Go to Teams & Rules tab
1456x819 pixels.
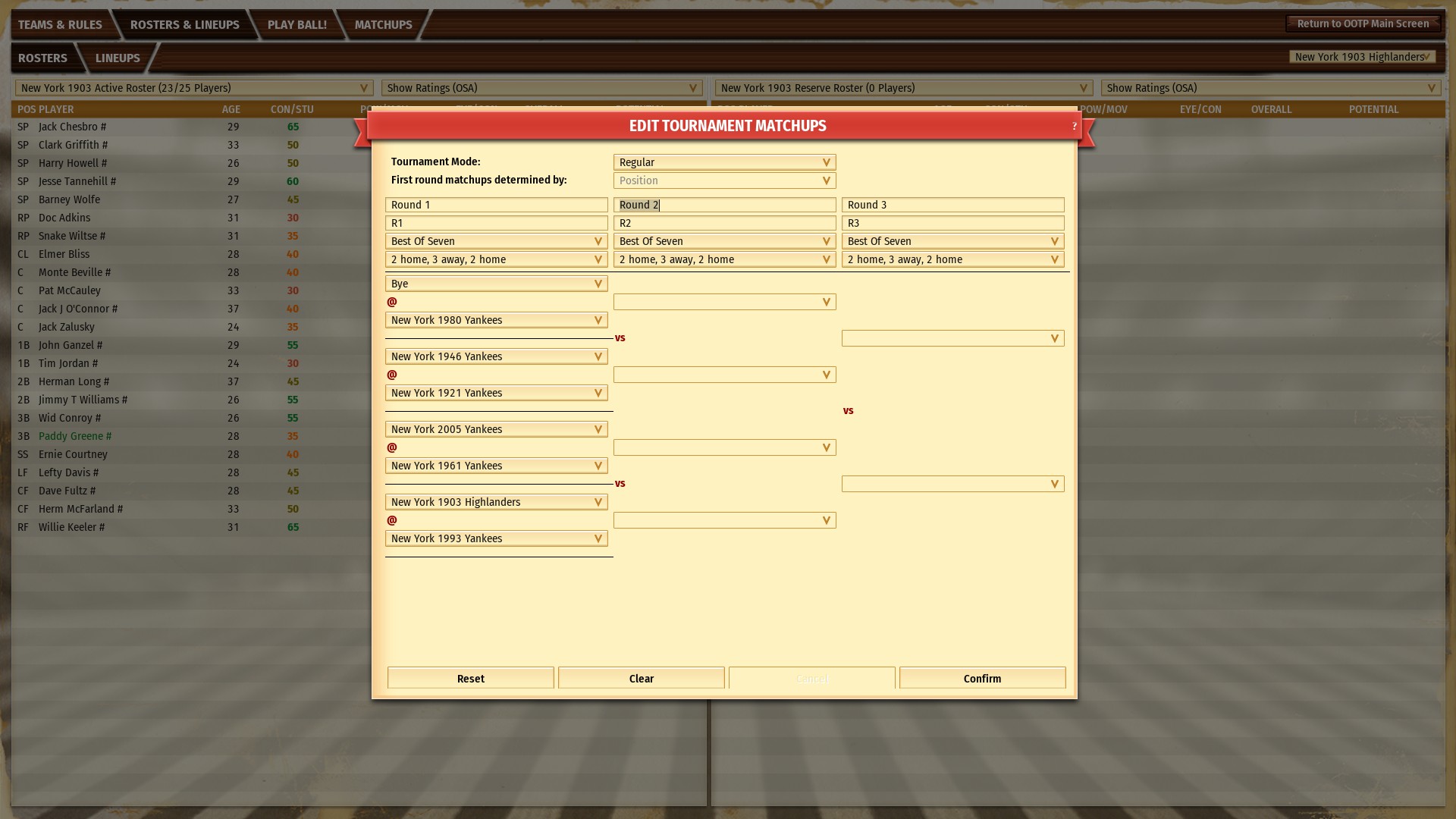(x=60, y=25)
